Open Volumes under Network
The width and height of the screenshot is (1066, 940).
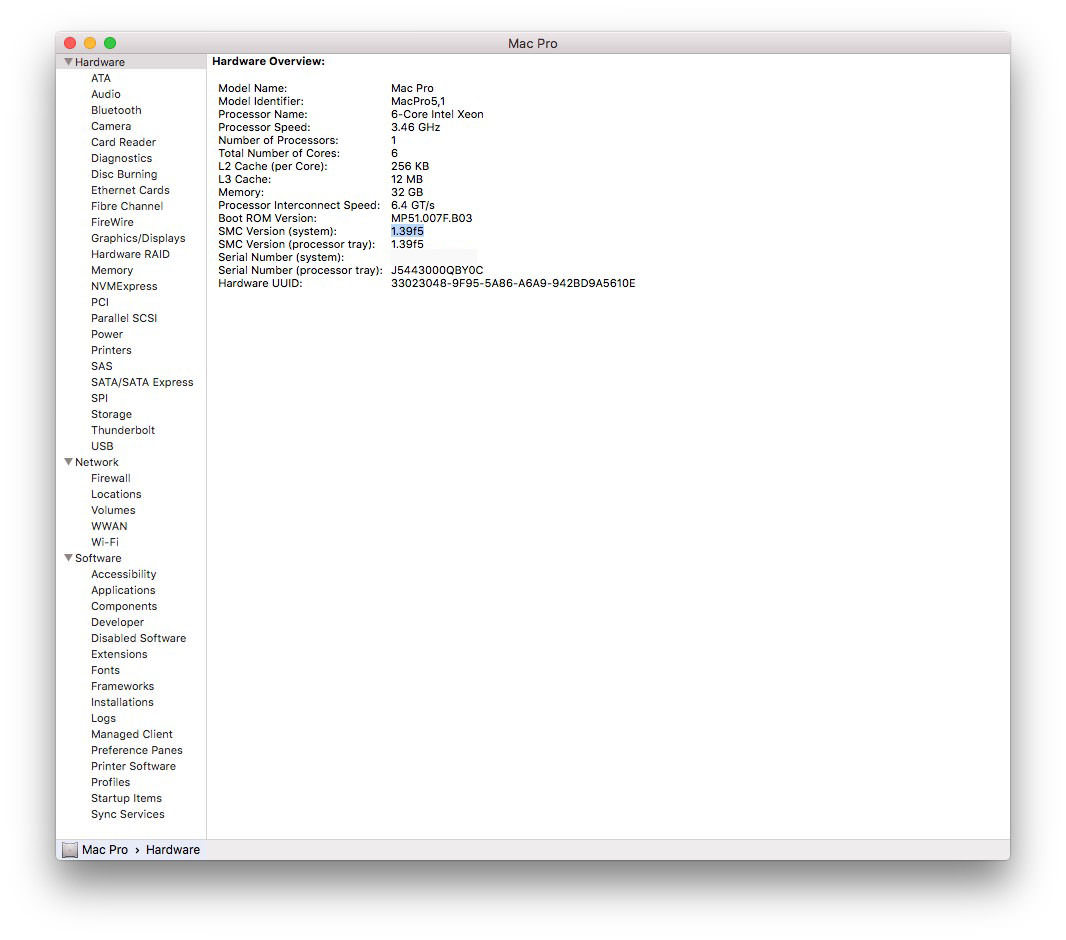tap(113, 510)
